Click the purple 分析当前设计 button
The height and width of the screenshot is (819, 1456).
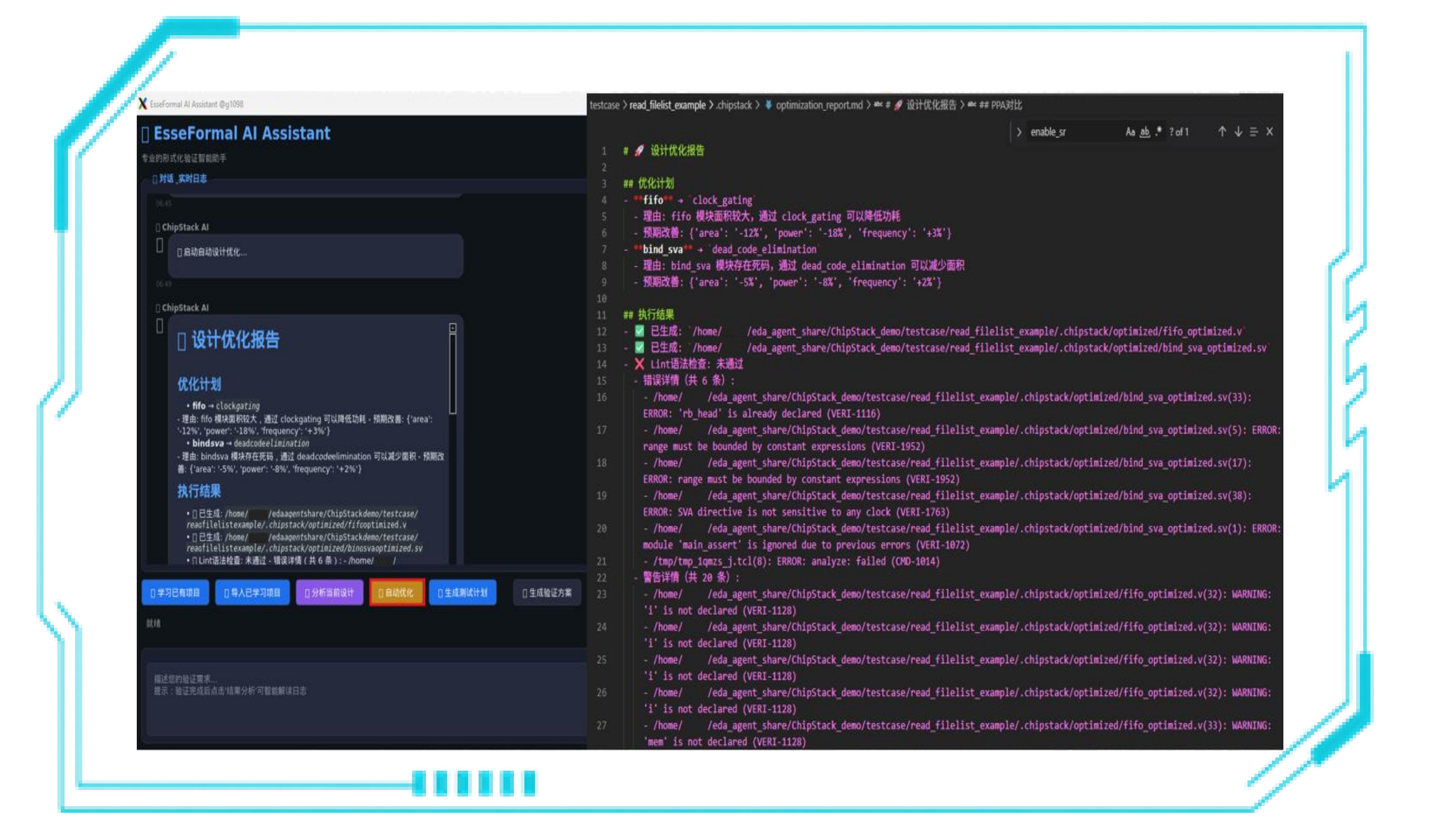coord(330,593)
